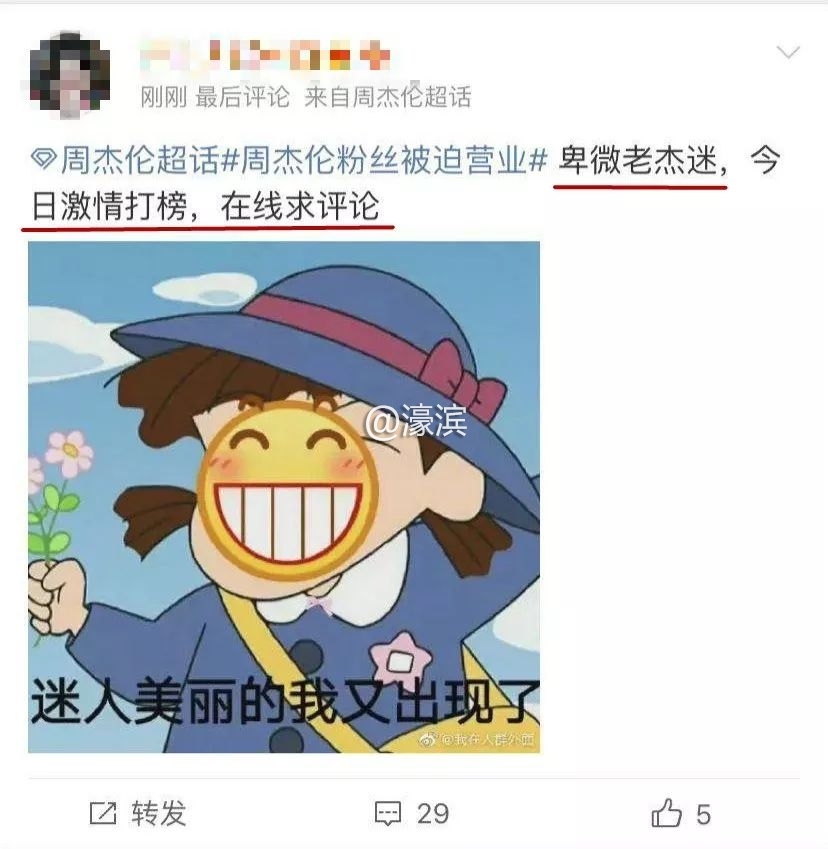The image size is (828, 849).
Task: Click the comment count 29
Action: (x=433, y=813)
